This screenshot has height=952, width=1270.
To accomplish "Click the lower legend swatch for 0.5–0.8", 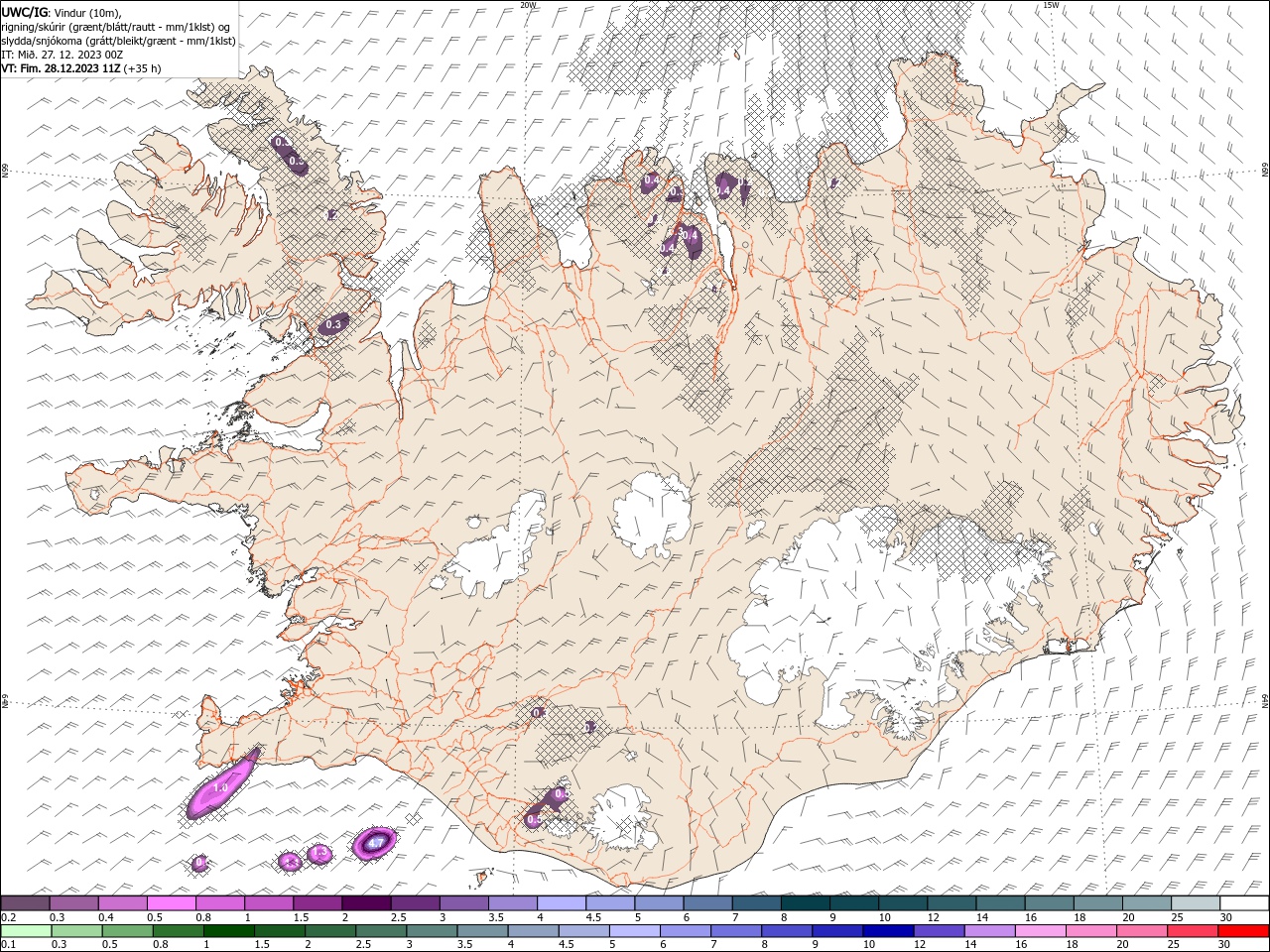I will (127, 931).
